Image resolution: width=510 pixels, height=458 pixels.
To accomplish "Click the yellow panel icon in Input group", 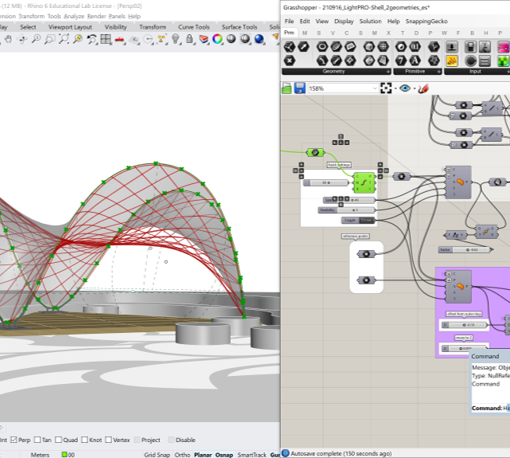I will (x=452, y=61).
